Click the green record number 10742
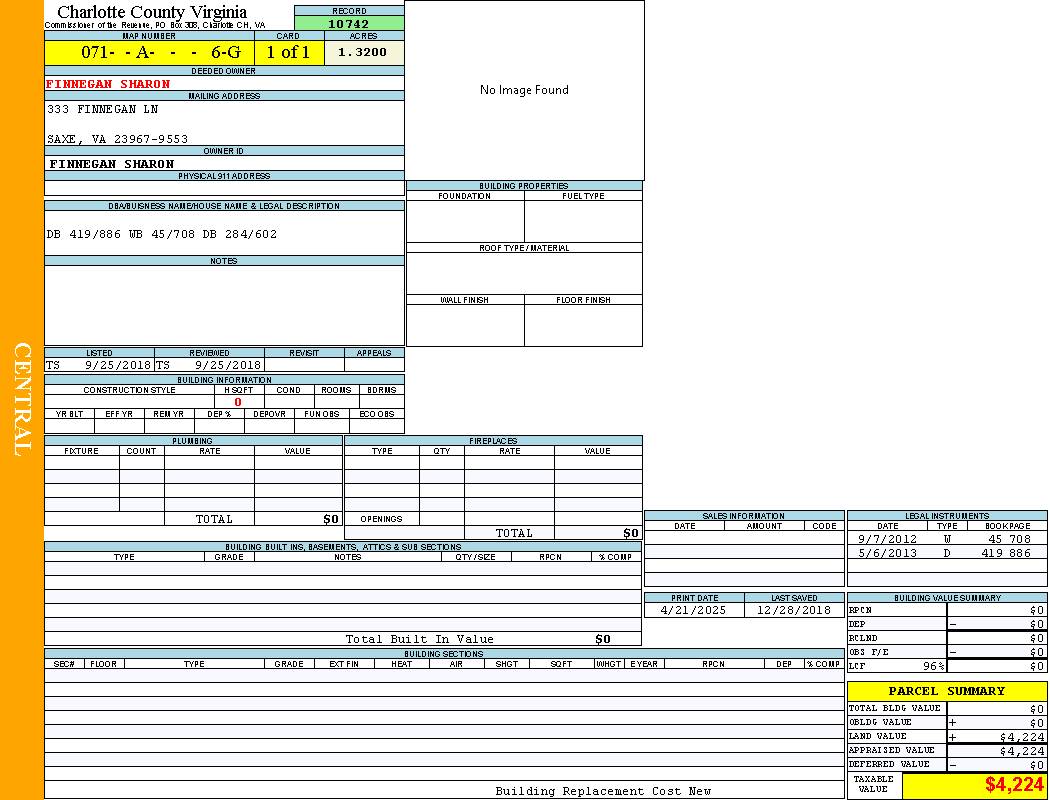 (x=349, y=24)
